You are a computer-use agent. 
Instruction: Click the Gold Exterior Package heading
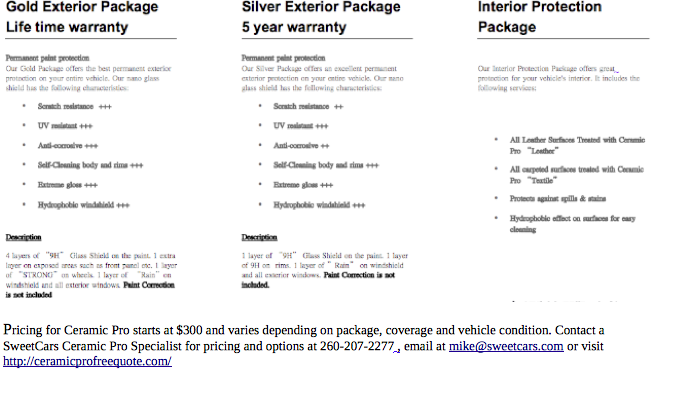point(82,7)
